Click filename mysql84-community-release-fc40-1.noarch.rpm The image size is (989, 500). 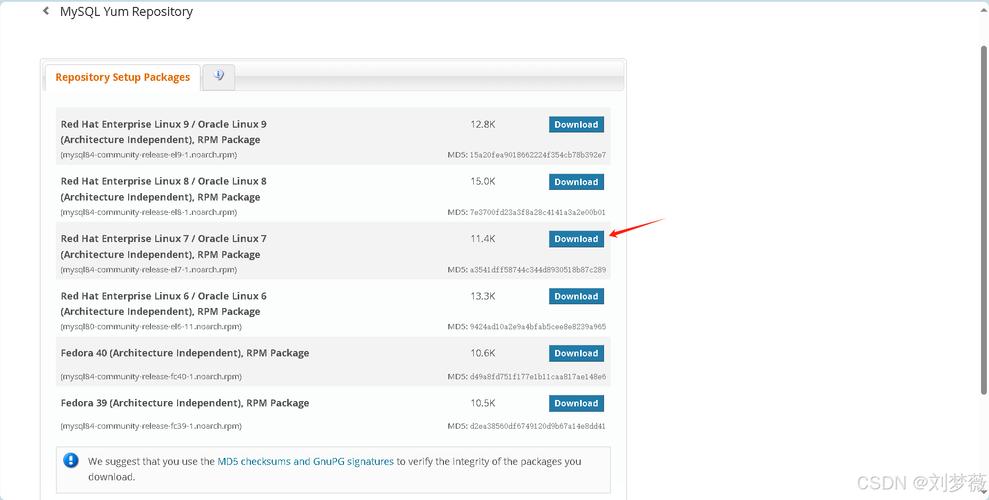click(x=151, y=376)
